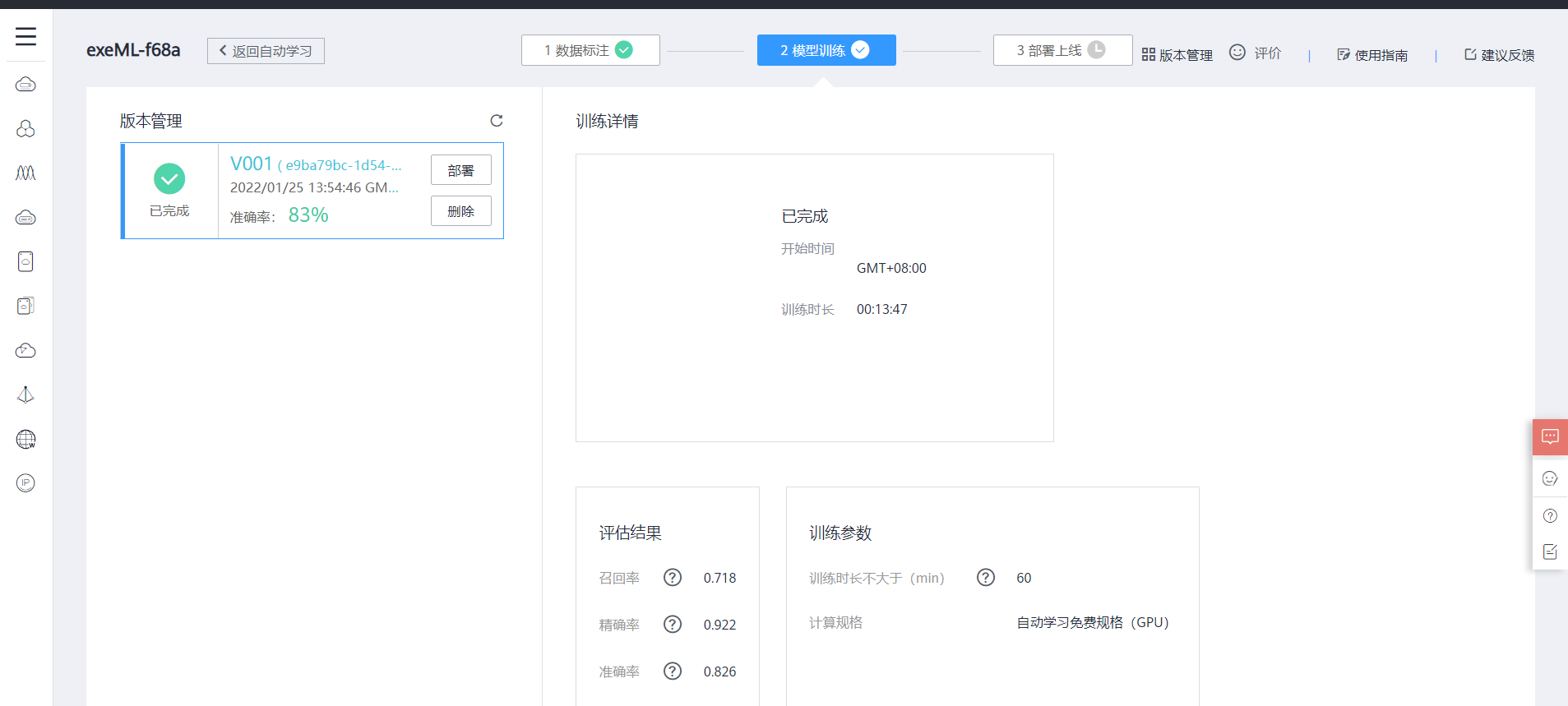This screenshot has height=706, width=1568.
Task: Click the 训练参数 heading
Action: pos(840,533)
